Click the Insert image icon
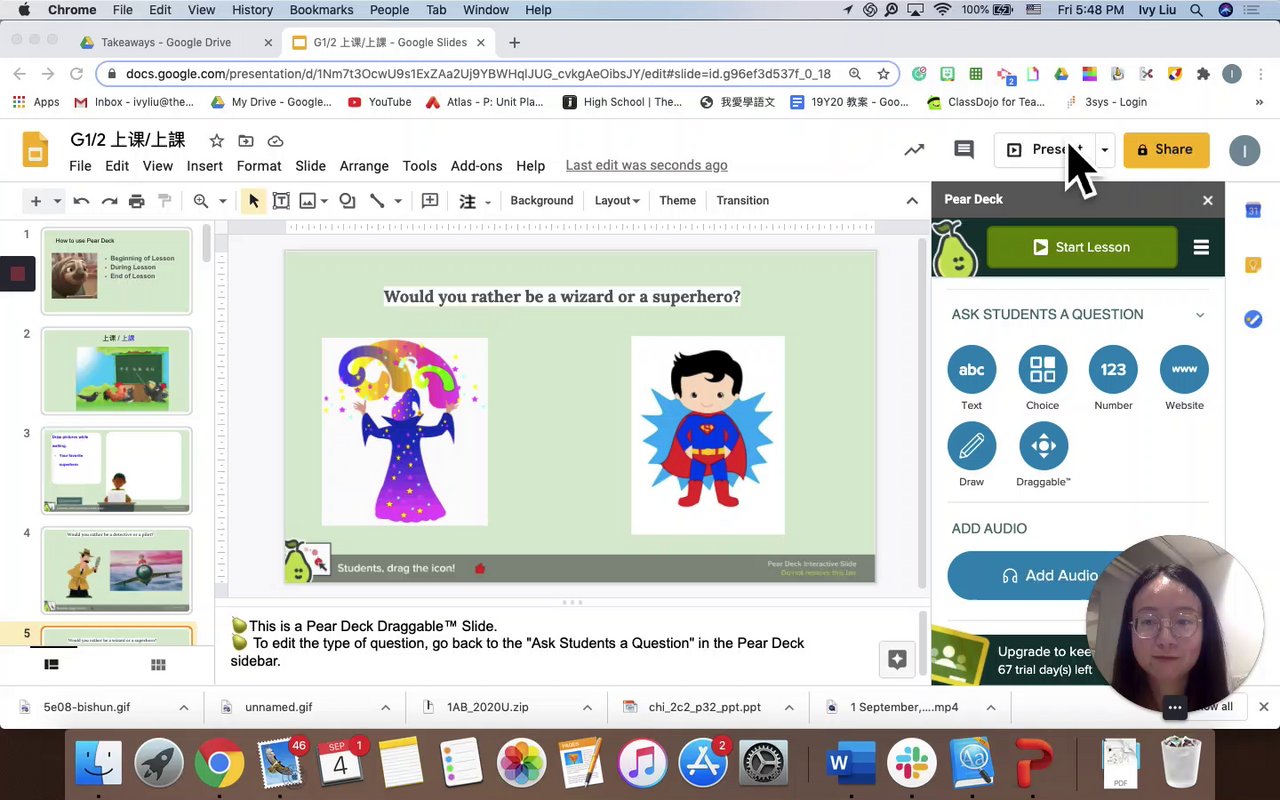This screenshot has height=800, width=1280. pyautogui.click(x=308, y=201)
